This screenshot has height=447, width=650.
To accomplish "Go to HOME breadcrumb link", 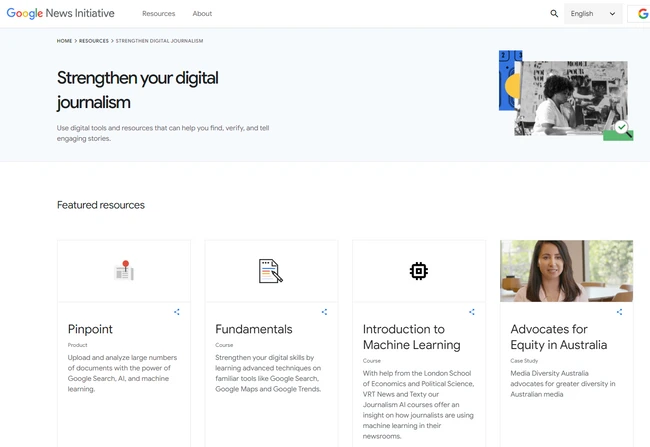I will pyautogui.click(x=64, y=41).
